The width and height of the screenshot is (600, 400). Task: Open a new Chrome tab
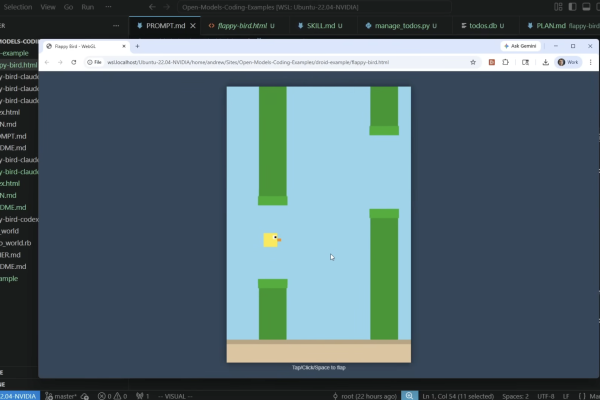[x=137, y=46]
